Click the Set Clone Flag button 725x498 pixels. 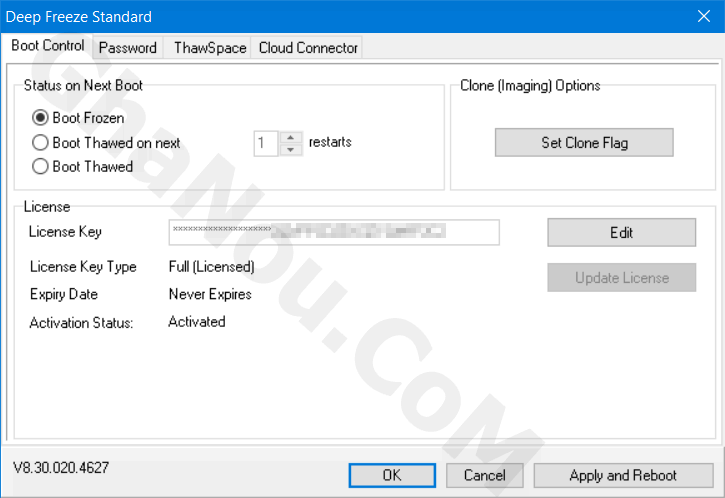click(584, 142)
